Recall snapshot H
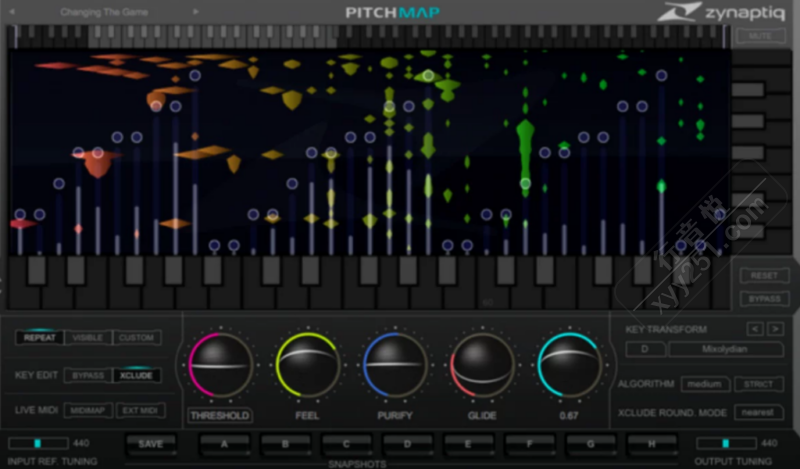The width and height of the screenshot is (800, 469). click(x=652, y=444)
